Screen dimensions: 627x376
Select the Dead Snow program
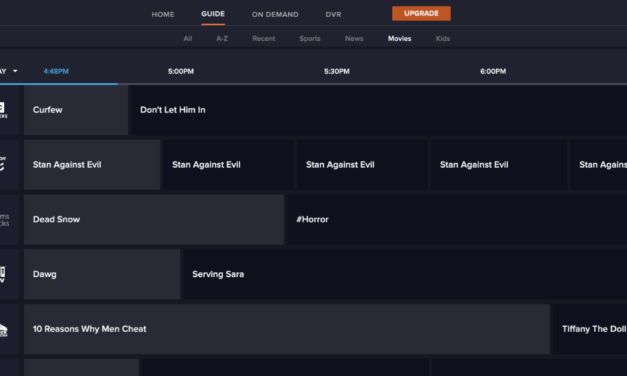point(154,220)
